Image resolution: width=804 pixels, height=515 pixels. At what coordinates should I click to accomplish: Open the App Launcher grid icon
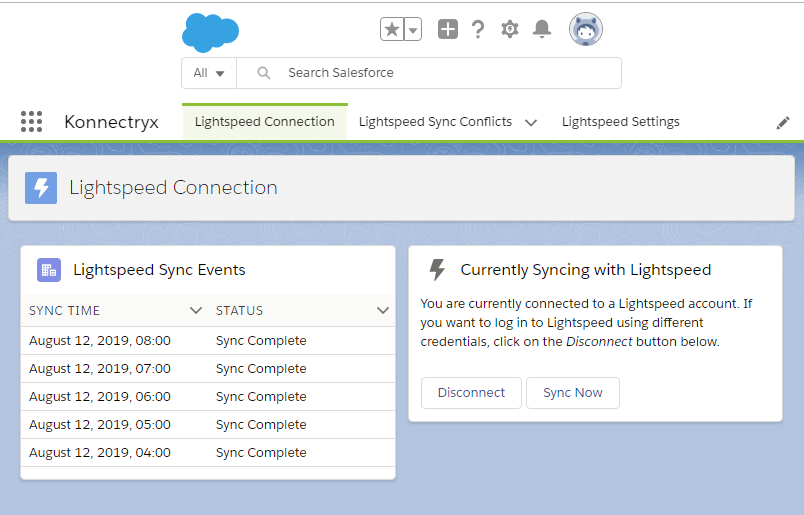point(31,122)
